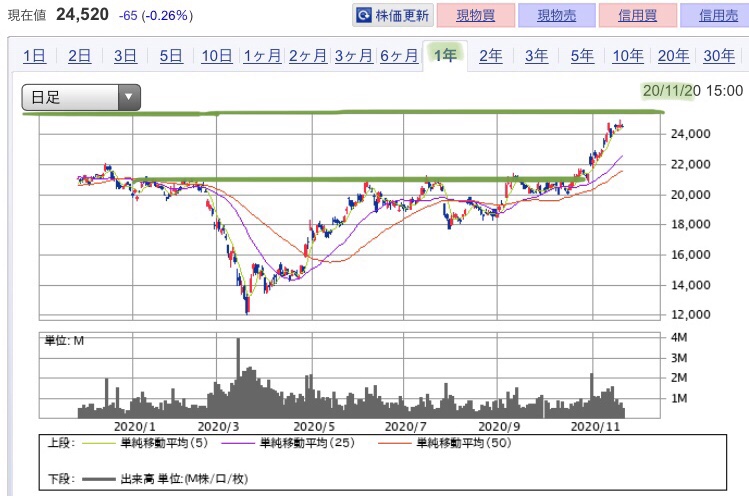Select the 6ヶ月 period tab
The height and width of the screenshot is (496, 749).
coord(399,56)
